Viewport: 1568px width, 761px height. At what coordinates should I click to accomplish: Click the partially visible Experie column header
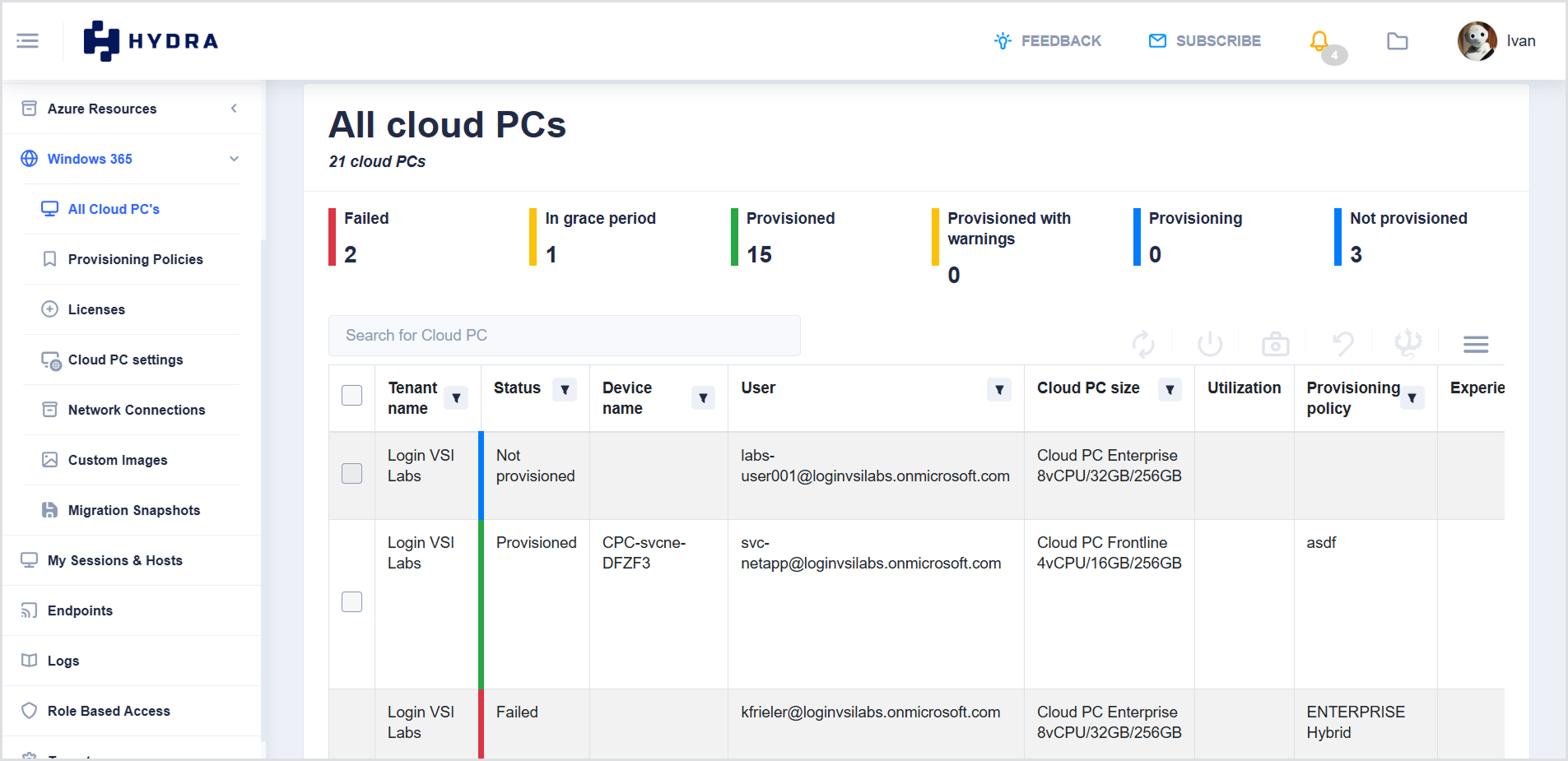(1477, 387)
